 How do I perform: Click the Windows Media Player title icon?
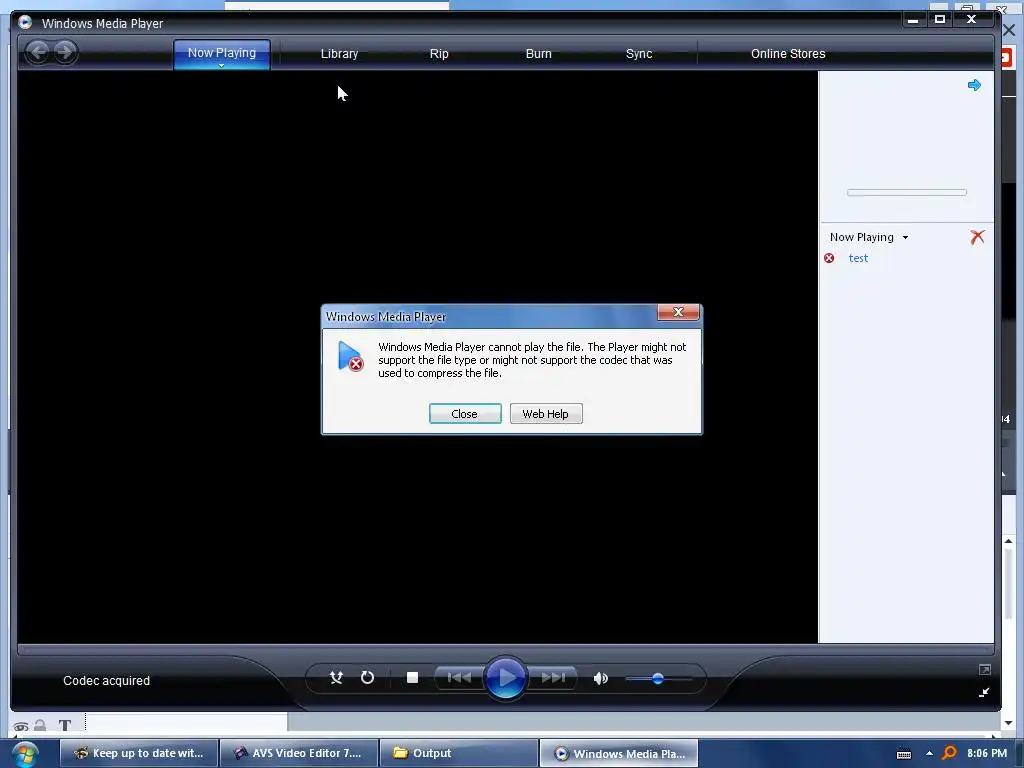[x=25, y=22]
